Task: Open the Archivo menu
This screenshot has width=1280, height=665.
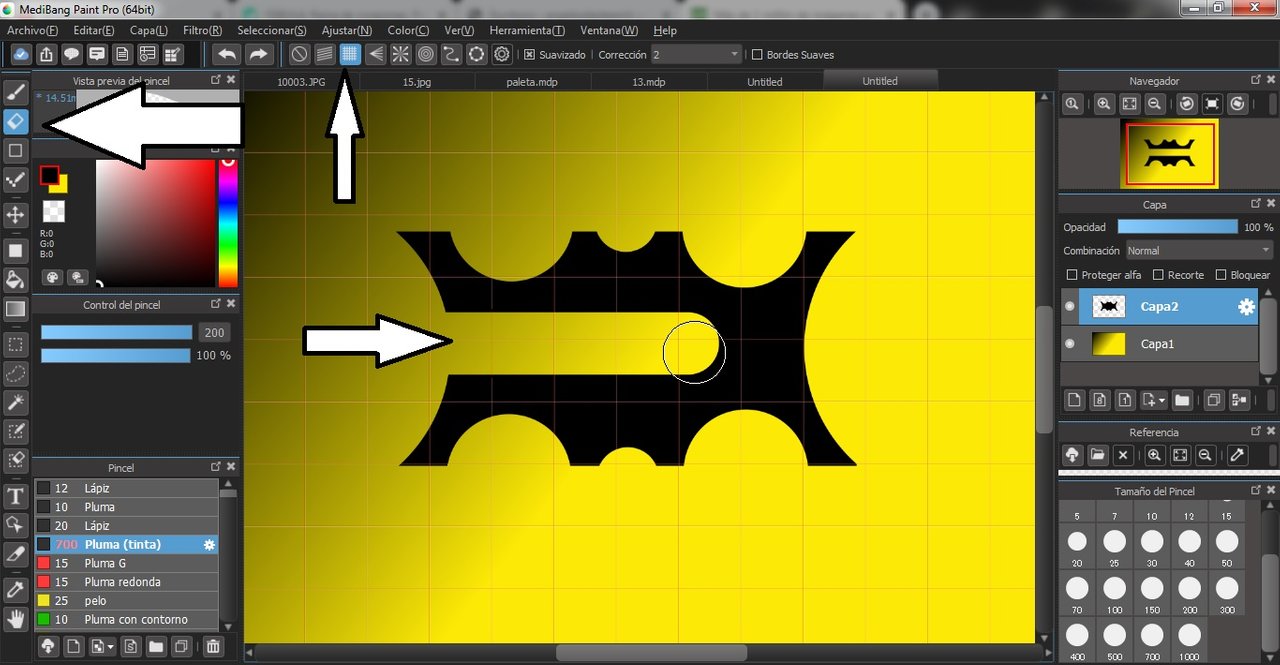Action: (33, 31)
